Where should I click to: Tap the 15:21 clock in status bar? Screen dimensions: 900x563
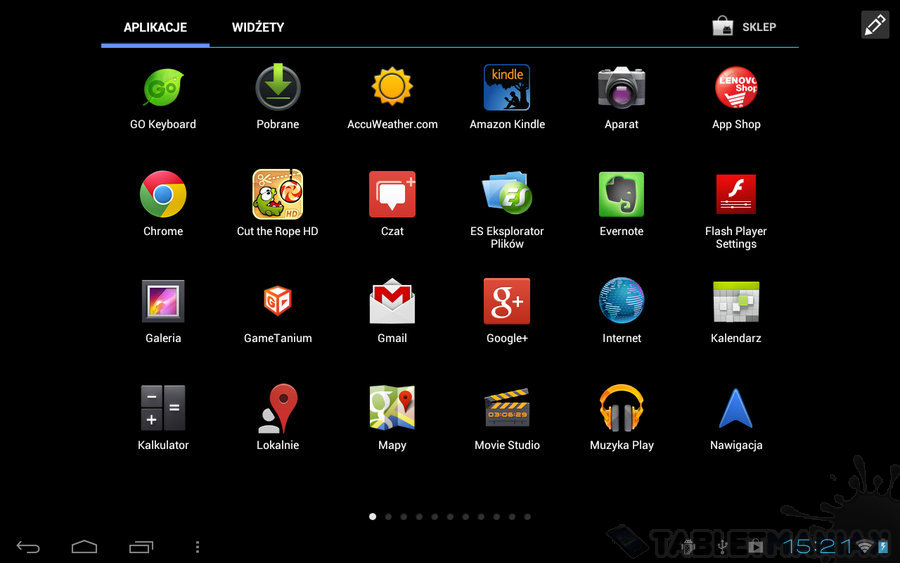[817, 546]
